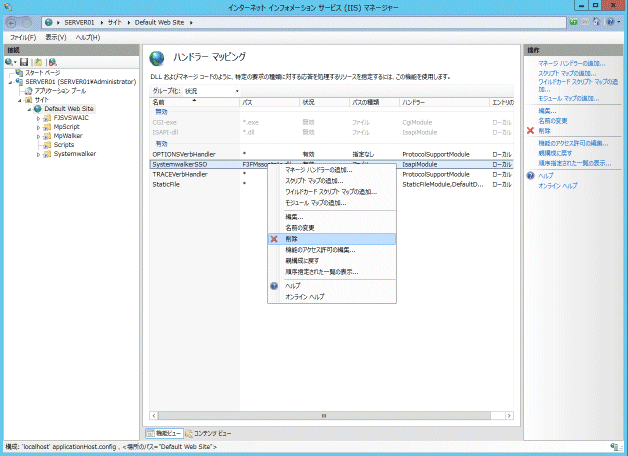This screenshot has width=628, height=456.
Task: Select the CGI-exe row
Action: (331, 122)
